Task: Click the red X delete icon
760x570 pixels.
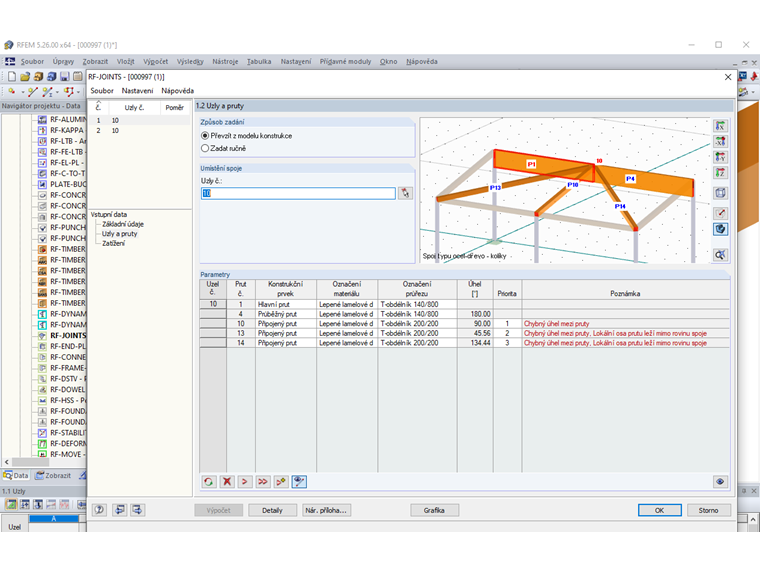Action: [227, 482]
